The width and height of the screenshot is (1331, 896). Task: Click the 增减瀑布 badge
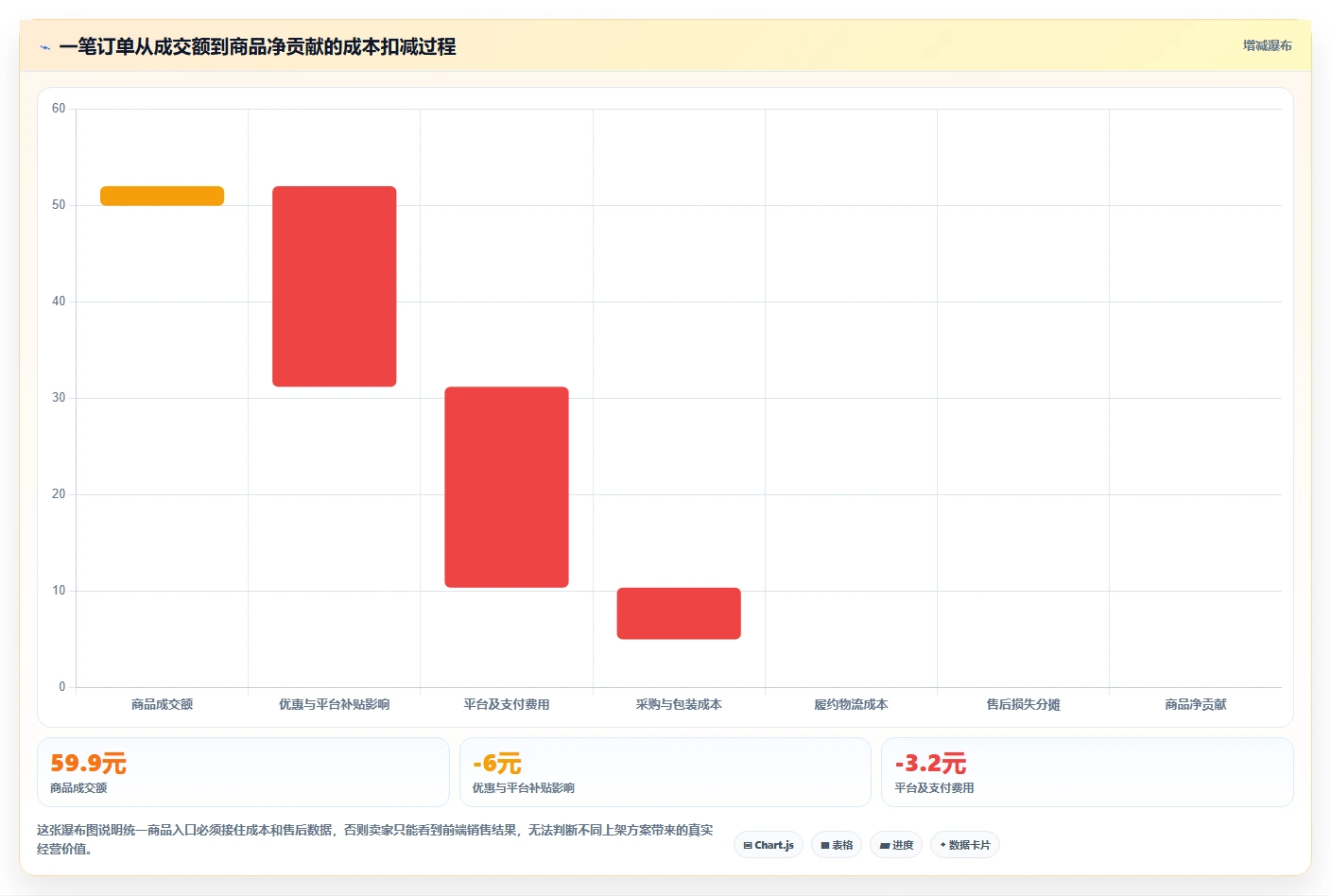1267,45
